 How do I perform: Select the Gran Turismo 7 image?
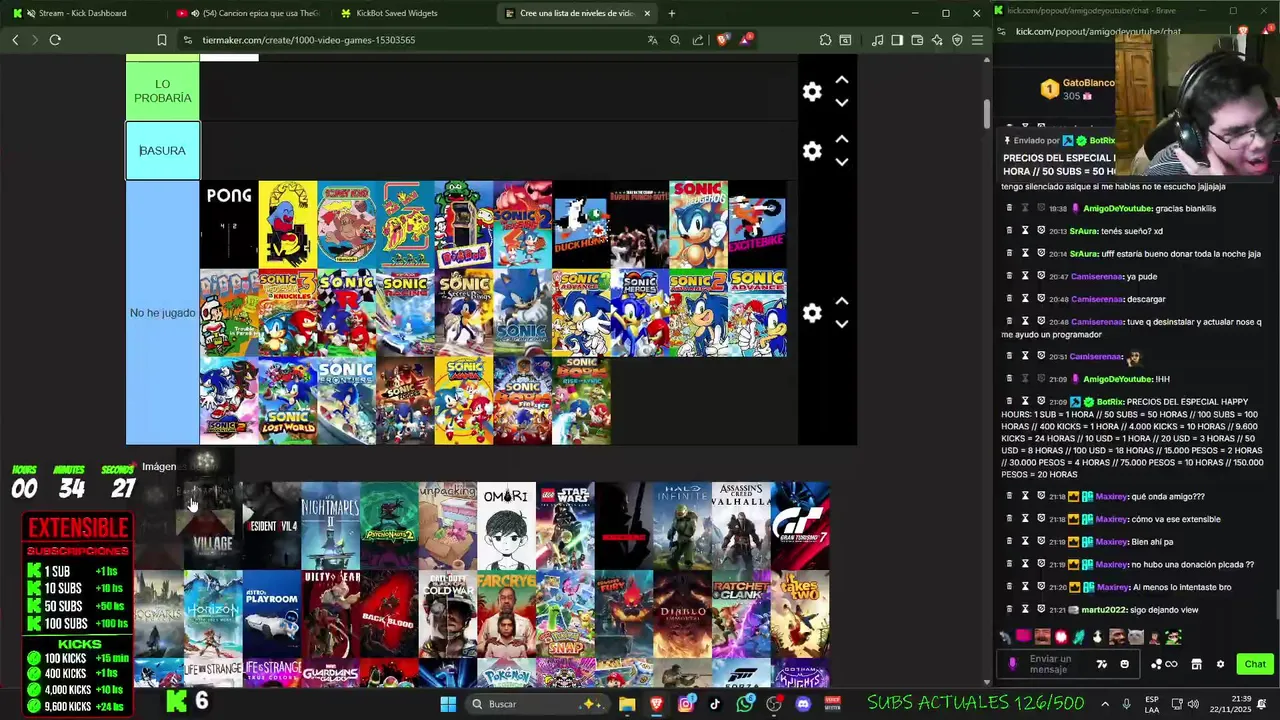(800, 526)
